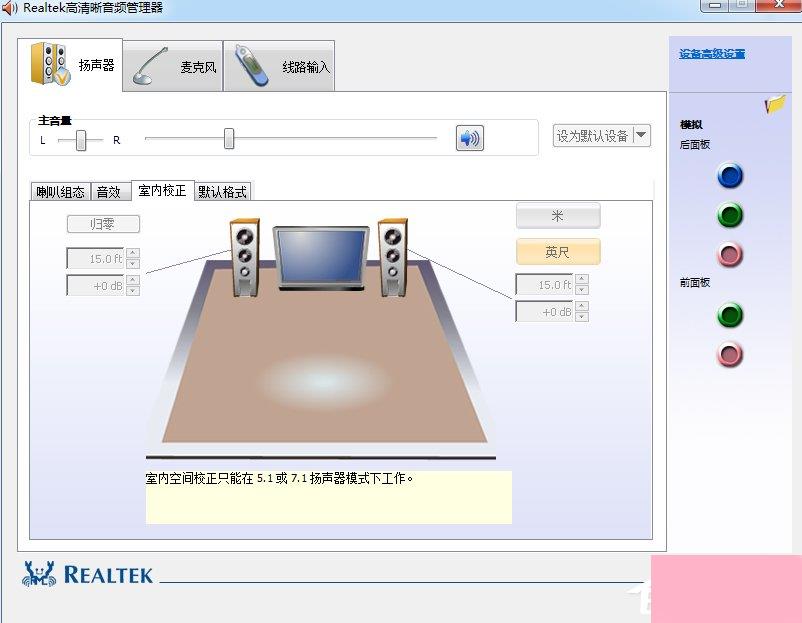Click the main volume slider thumb

pyautogui.click(x=229, y=139)
